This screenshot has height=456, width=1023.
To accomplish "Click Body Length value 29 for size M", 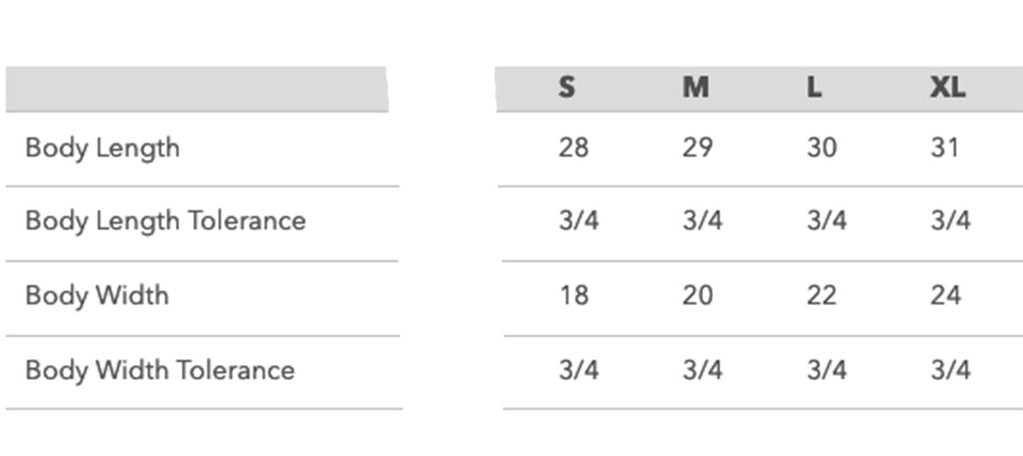I will [x=698, y=148].
